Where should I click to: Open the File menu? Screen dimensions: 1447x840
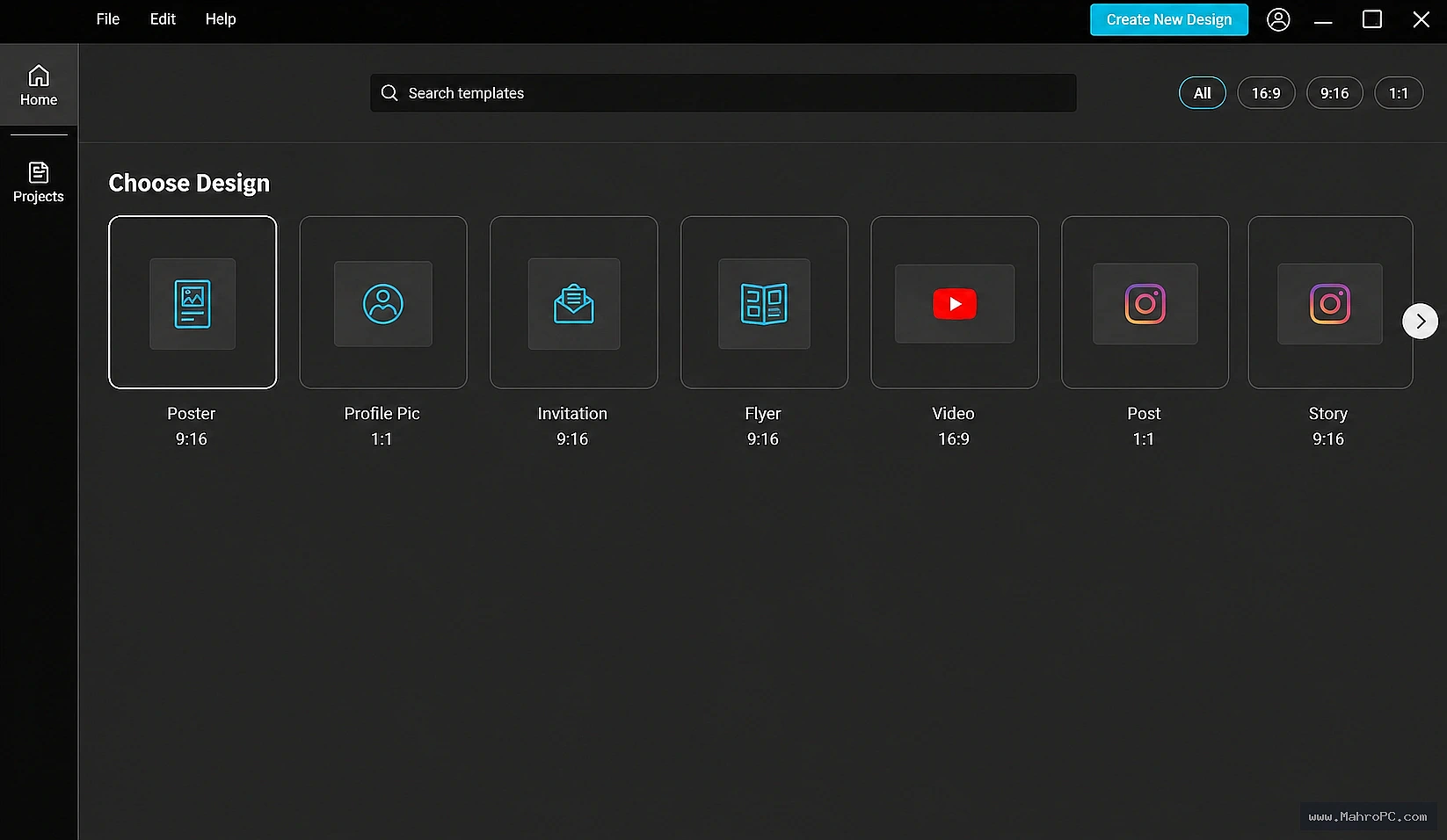click(108, 19)
